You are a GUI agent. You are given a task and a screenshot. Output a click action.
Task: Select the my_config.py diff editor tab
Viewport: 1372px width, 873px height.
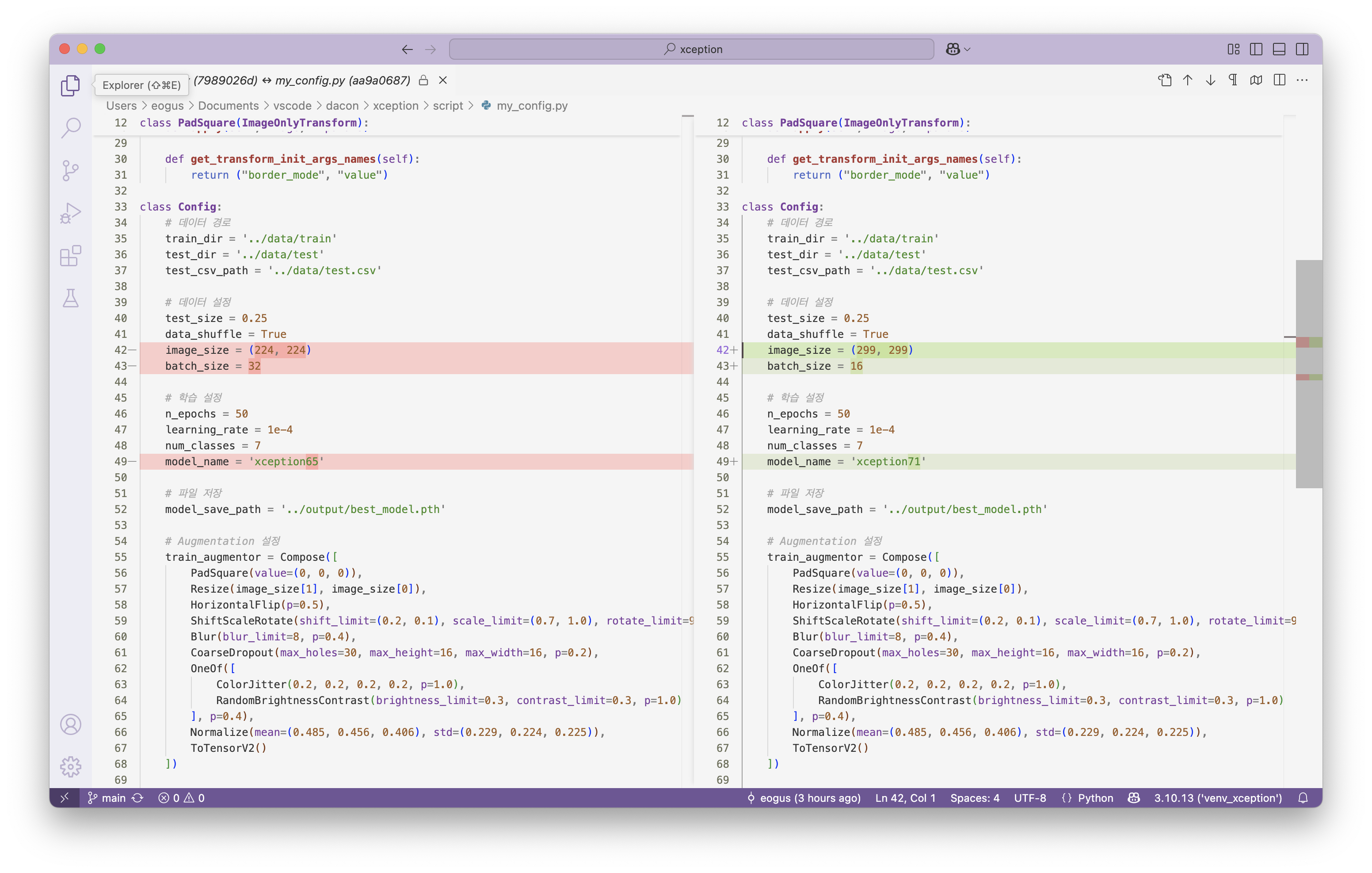302,80
